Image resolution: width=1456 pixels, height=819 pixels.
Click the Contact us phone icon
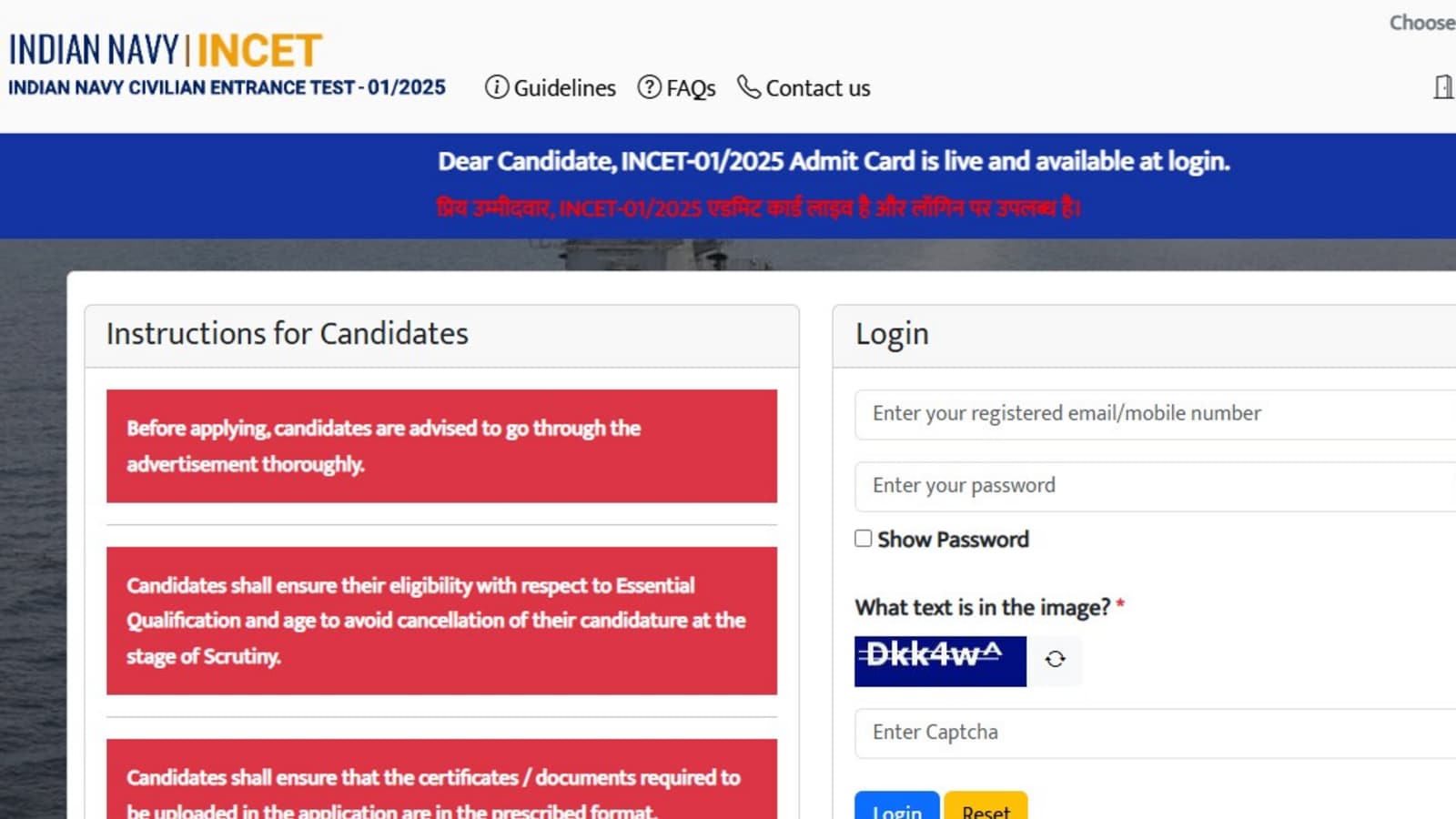point(748,87)
